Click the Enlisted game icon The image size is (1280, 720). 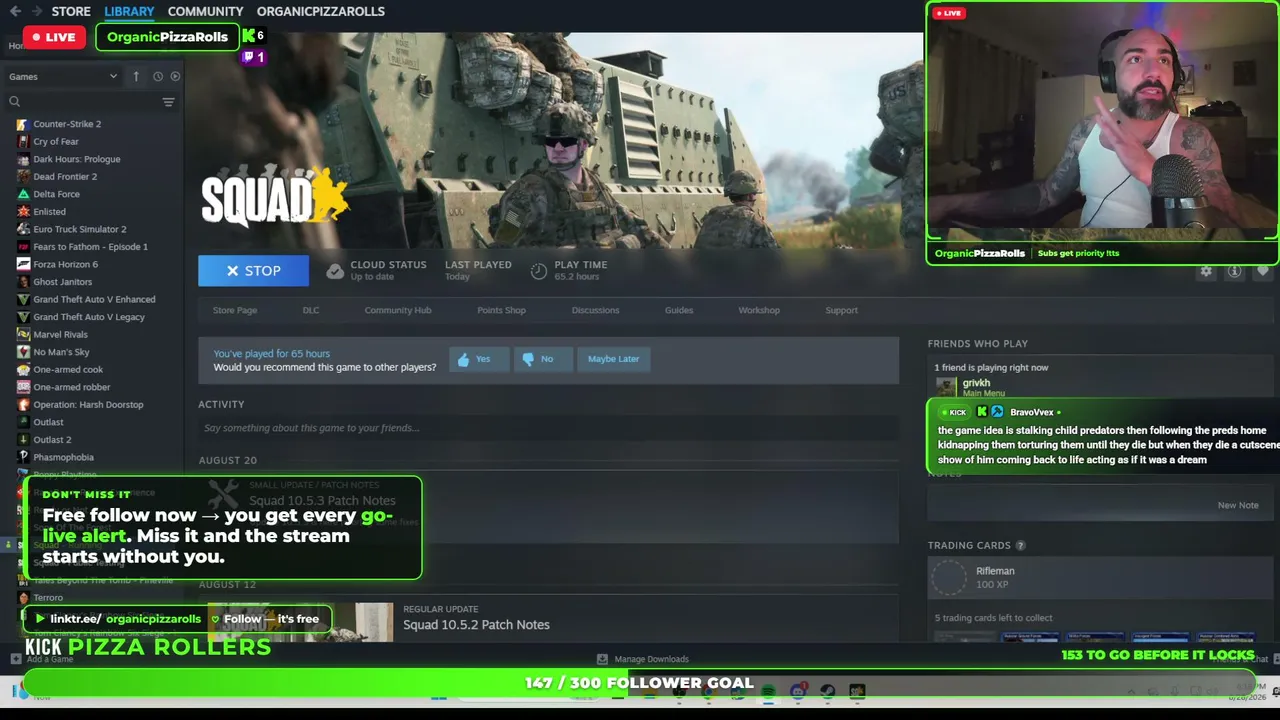click(23, 212)
